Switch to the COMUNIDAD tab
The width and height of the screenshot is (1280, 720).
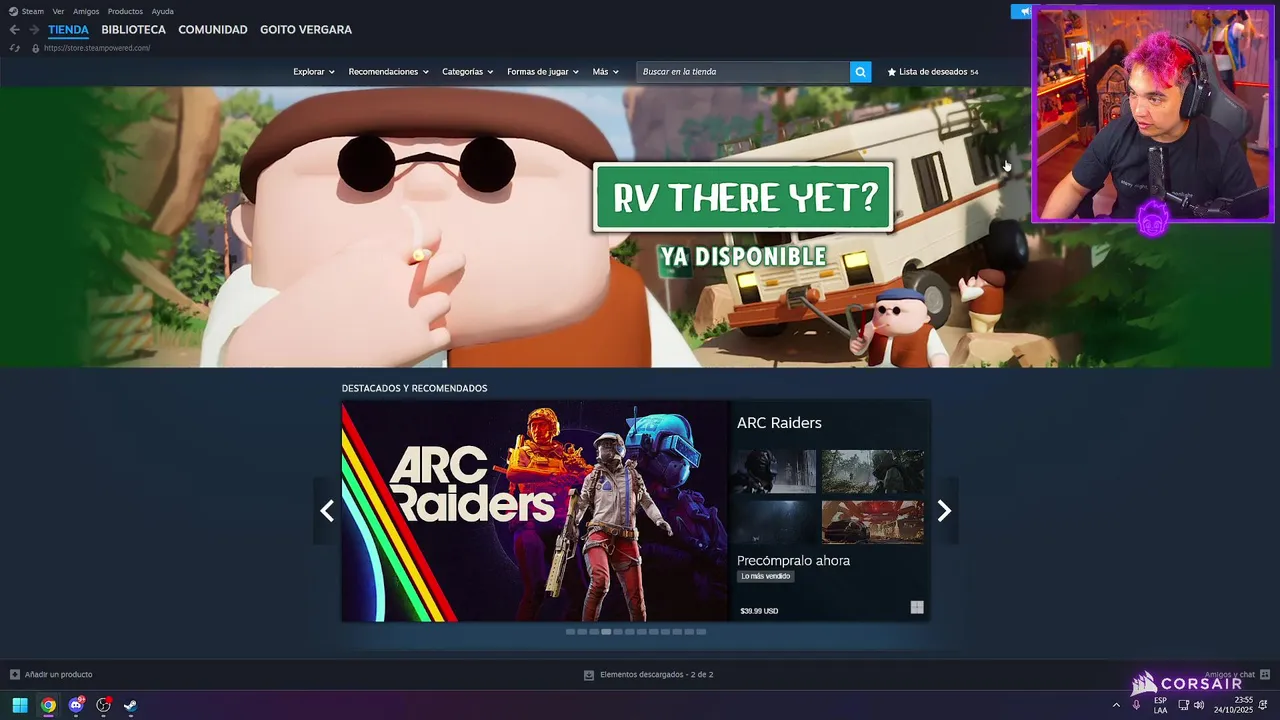click(213, 30)
